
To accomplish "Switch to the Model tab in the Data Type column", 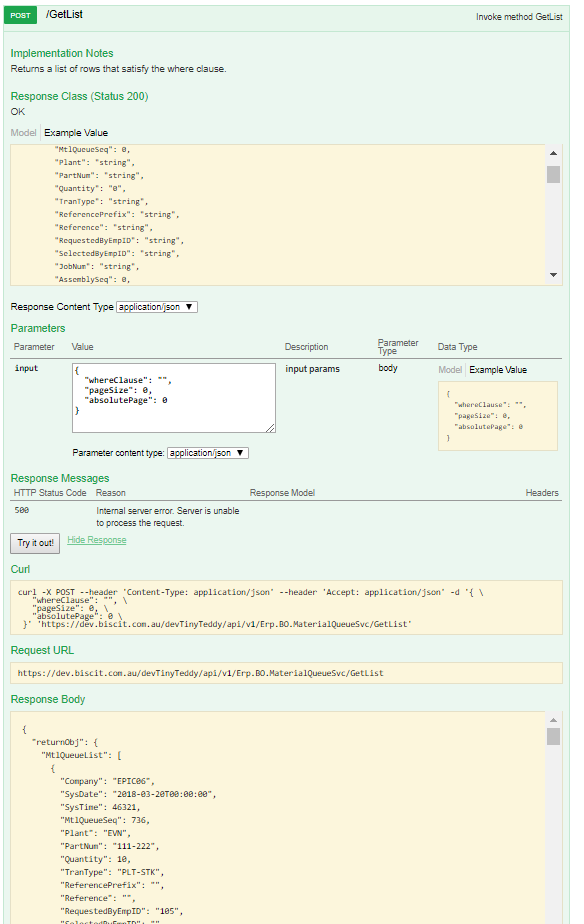I will point(450,369).
